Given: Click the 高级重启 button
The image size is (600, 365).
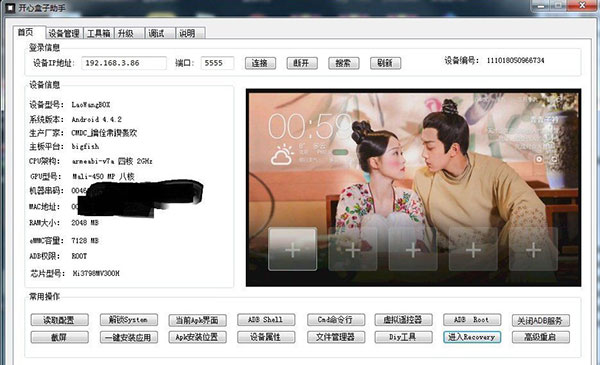Looking at the screenshot, I should (541, 337).
